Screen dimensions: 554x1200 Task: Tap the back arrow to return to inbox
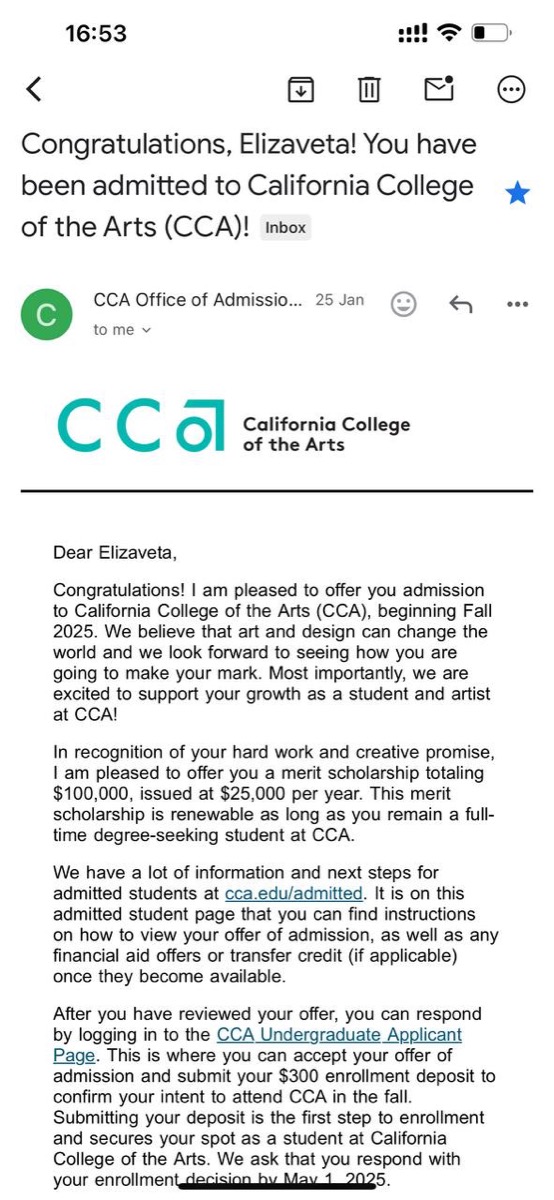33,89
